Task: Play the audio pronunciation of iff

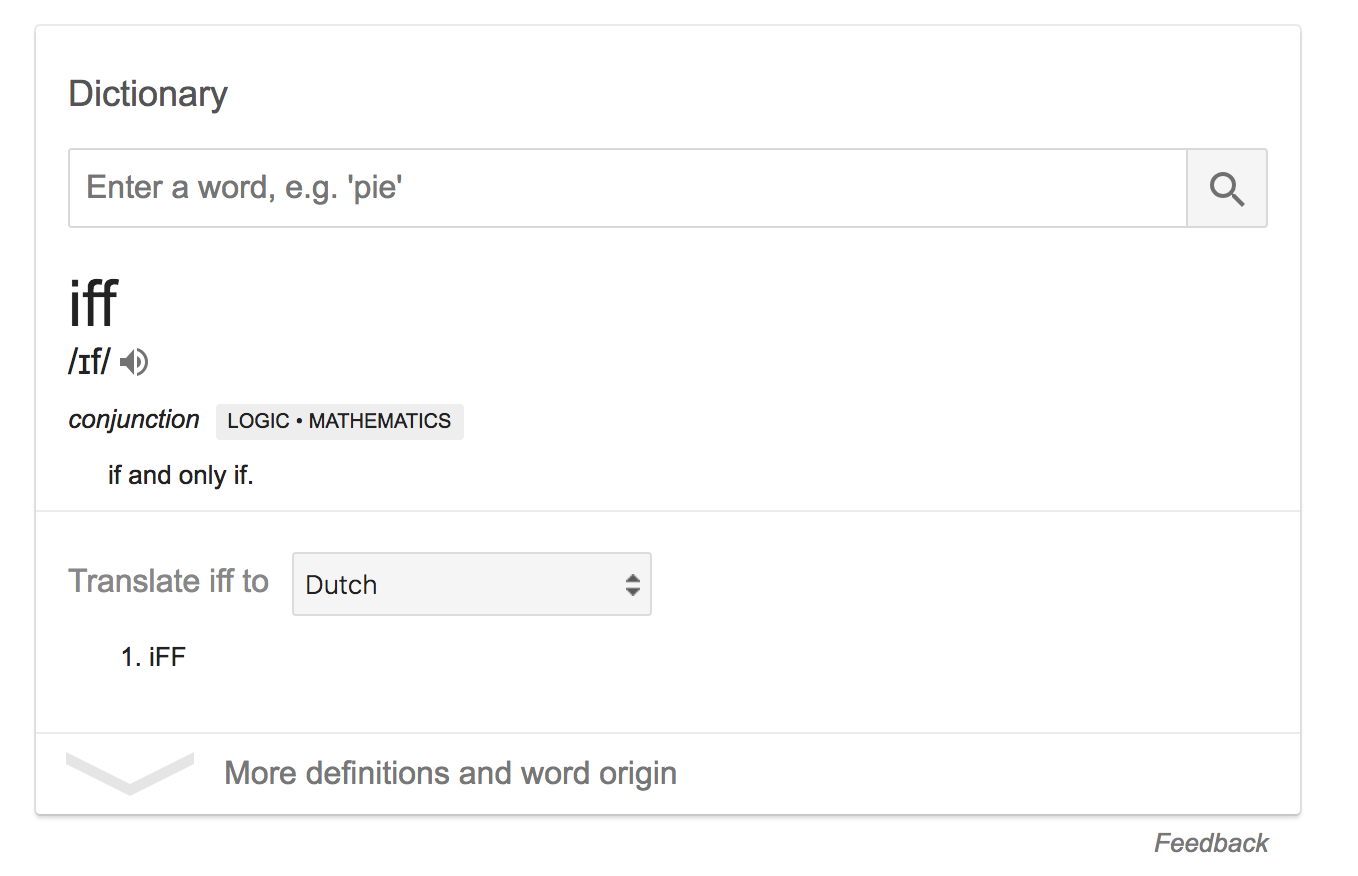Action: tap(134, 362)
